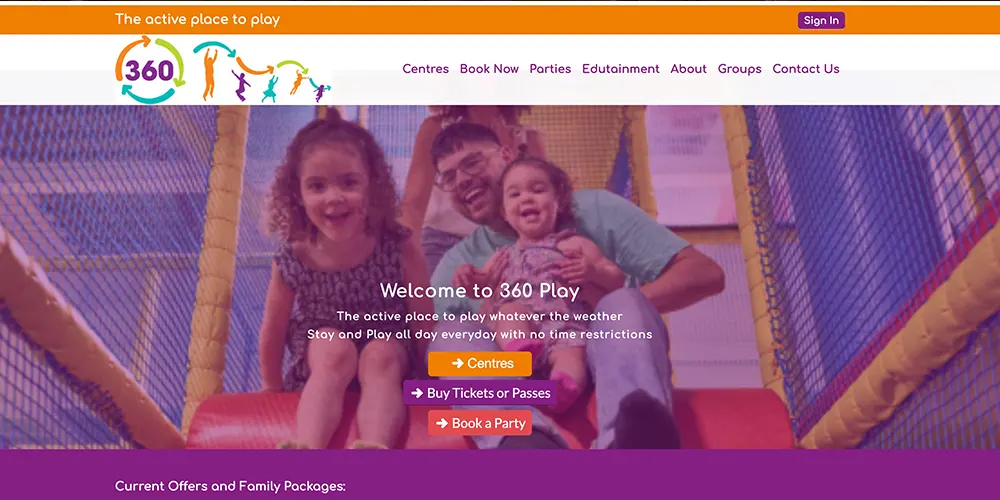1000x500 pixels.
Task: Open the Edutainment section
Action: tap(621, 69)
